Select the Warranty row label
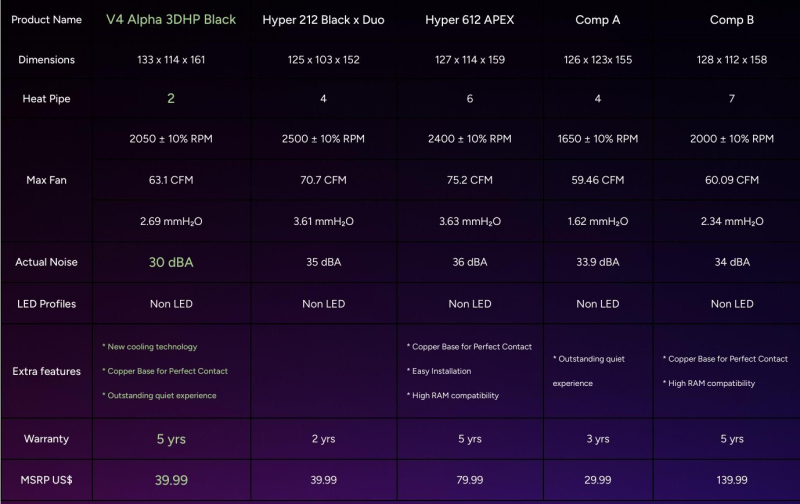Viewport: 800px width, 504px height. point(46,439)
